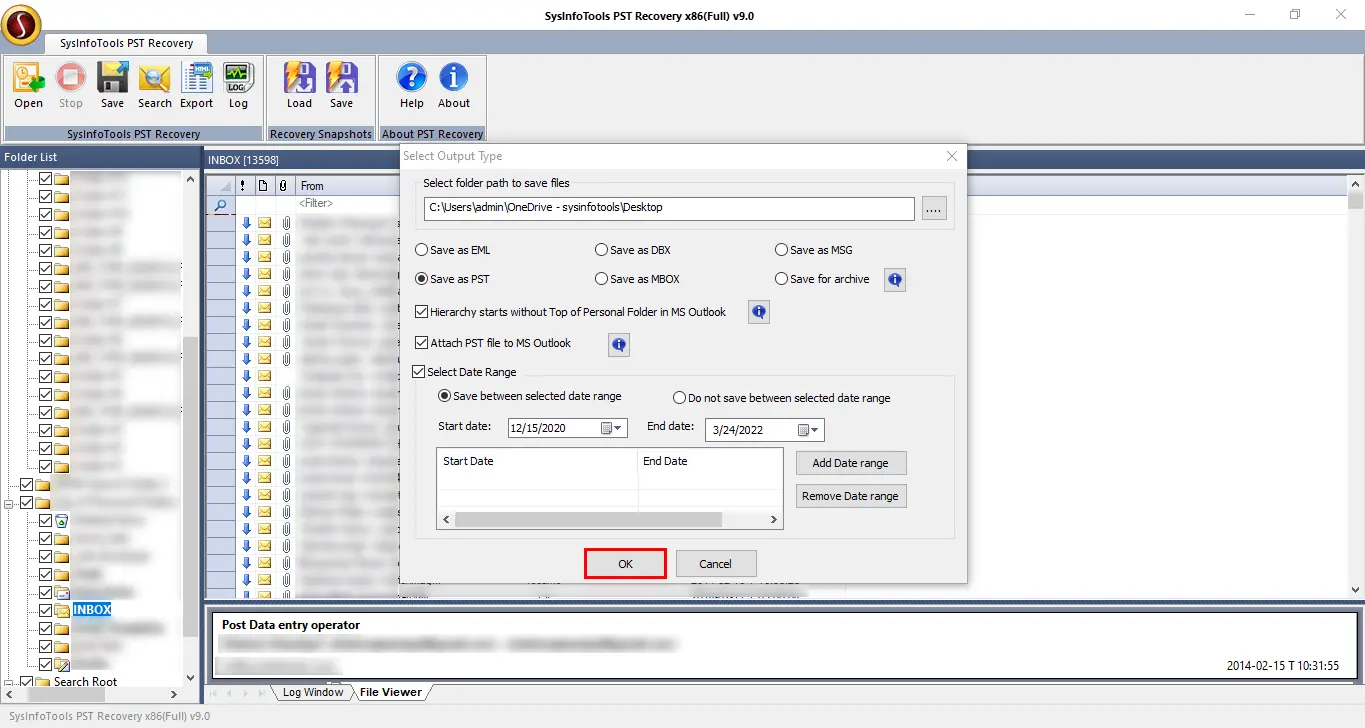This screenshot has height=728, width=1365.
Task: Toggle Attach PST file to MS Outlook
Action: (x=422, y=343)
